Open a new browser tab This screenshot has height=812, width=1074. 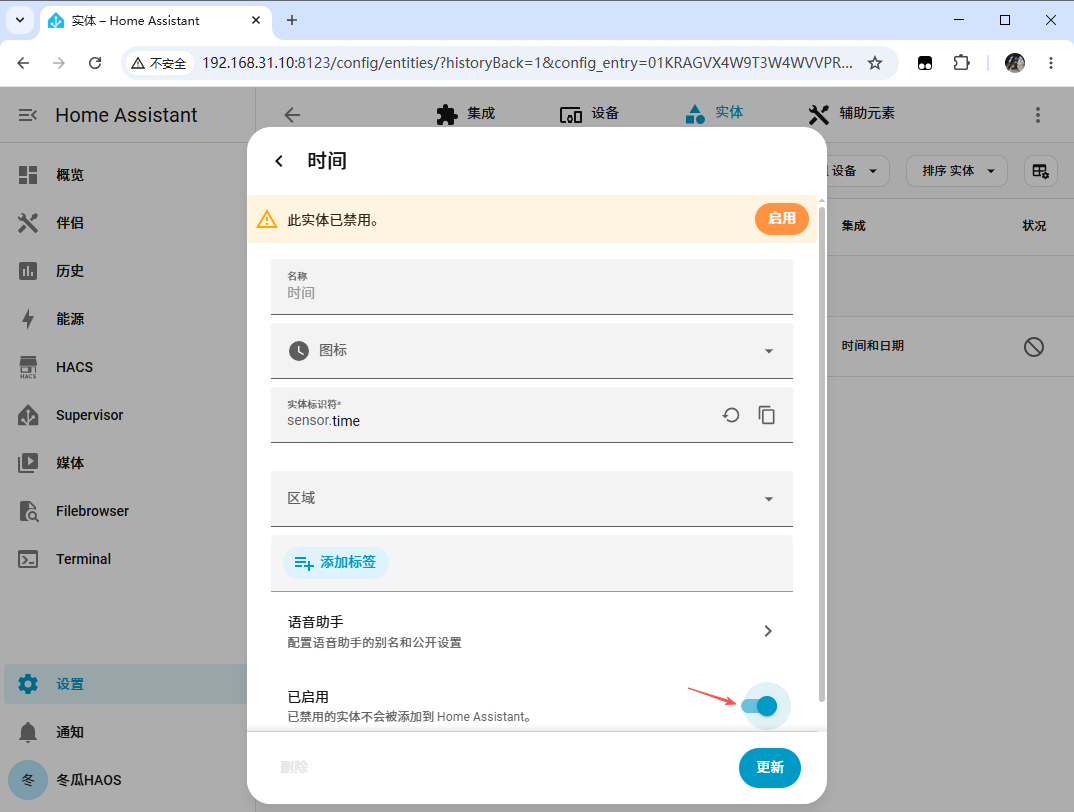(x=292, y=21)
